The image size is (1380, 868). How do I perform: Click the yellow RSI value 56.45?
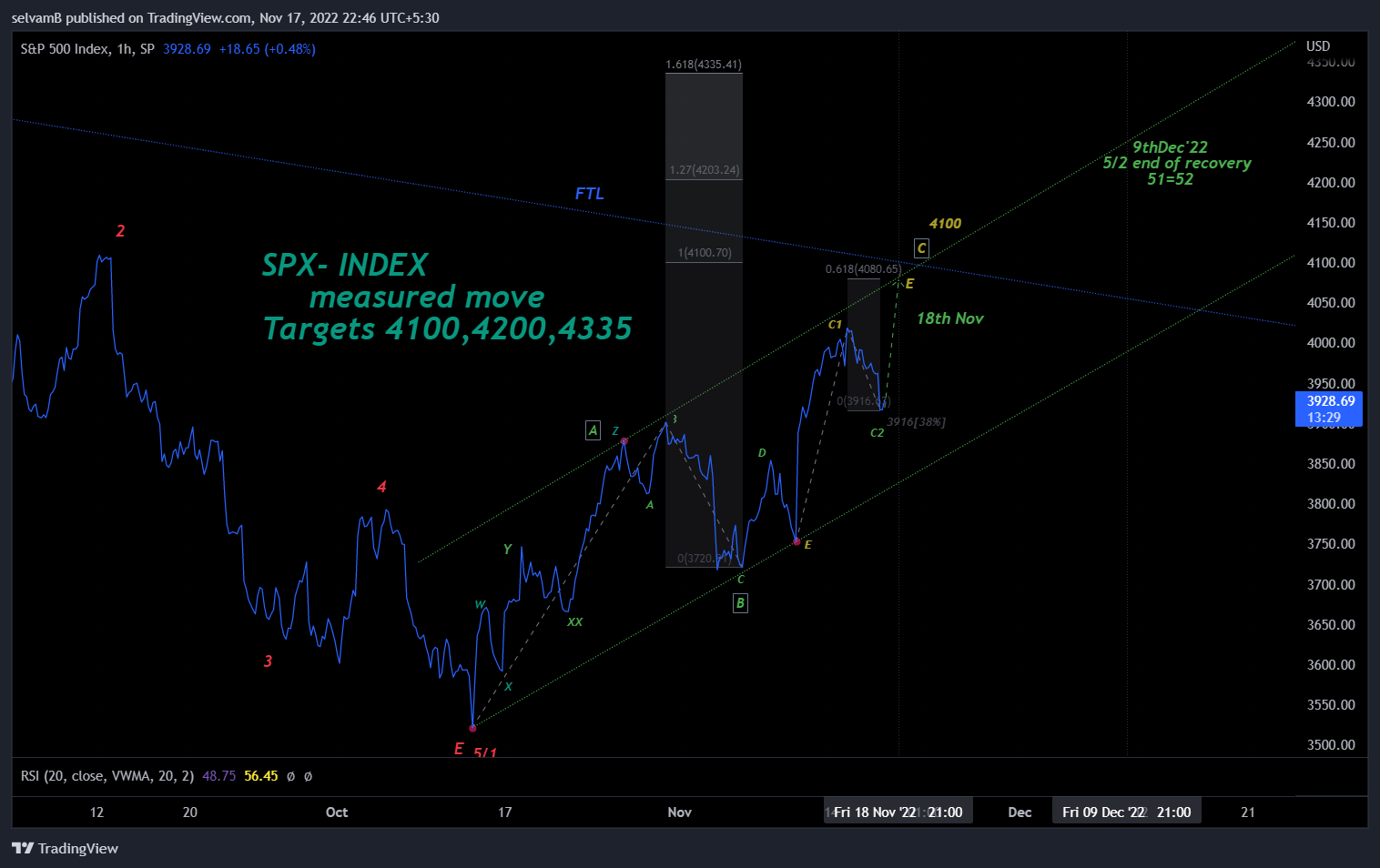[261, 776]
